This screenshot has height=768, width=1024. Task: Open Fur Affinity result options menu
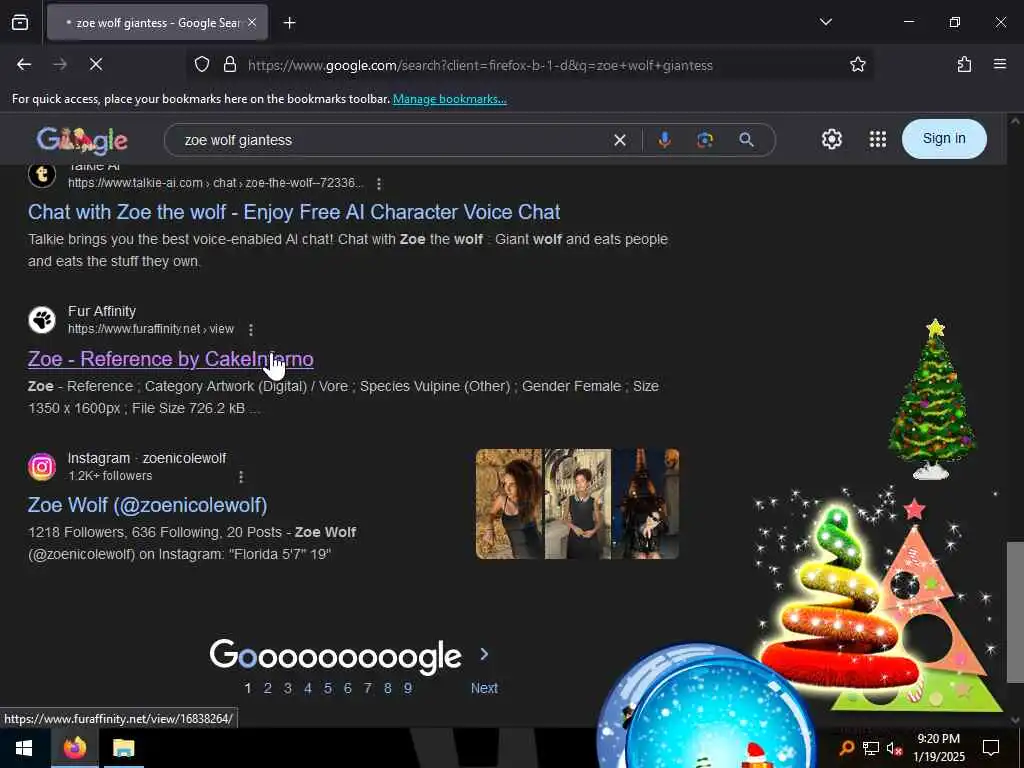coord(251,330)
